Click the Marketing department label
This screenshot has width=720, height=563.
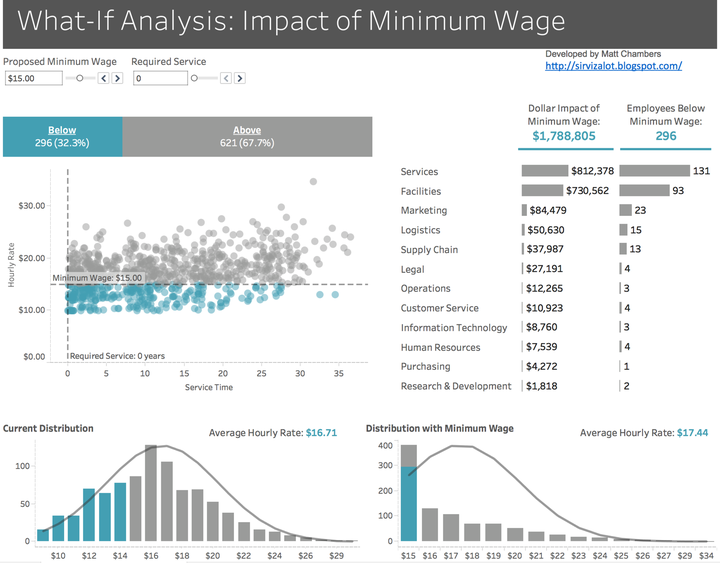424,210
